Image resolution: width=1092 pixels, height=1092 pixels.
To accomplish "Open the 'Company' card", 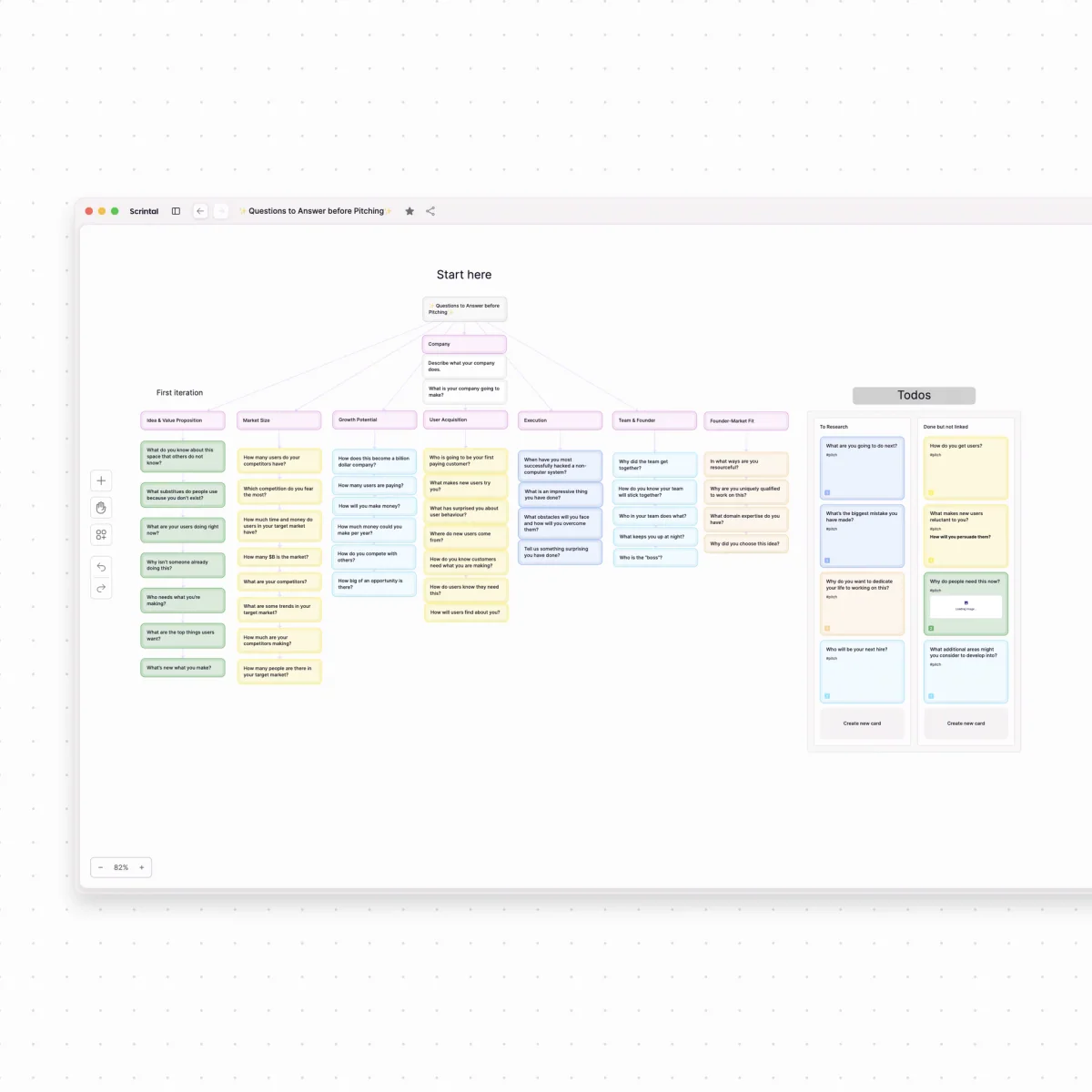I will tap(464, 344).
